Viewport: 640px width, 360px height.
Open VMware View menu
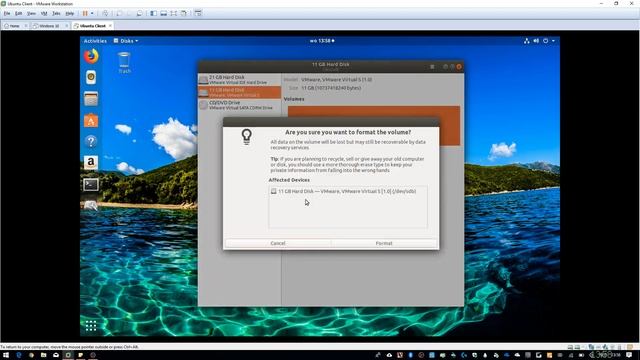coord(31,13)
